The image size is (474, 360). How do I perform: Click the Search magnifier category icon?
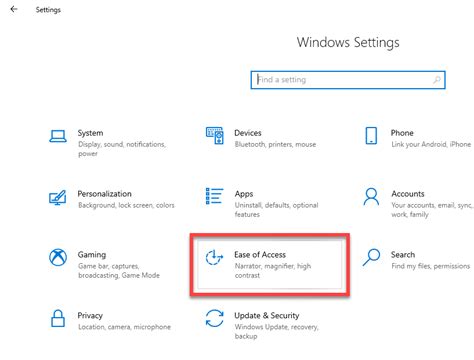(x=371, y=257)
